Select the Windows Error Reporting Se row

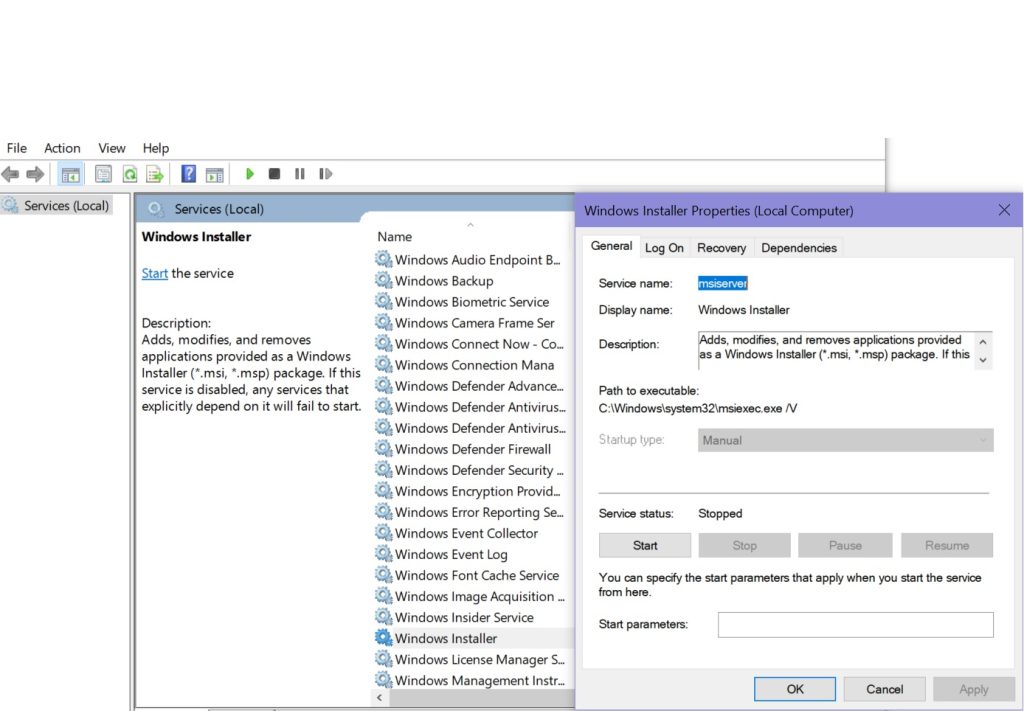click(x=479, y=512)
